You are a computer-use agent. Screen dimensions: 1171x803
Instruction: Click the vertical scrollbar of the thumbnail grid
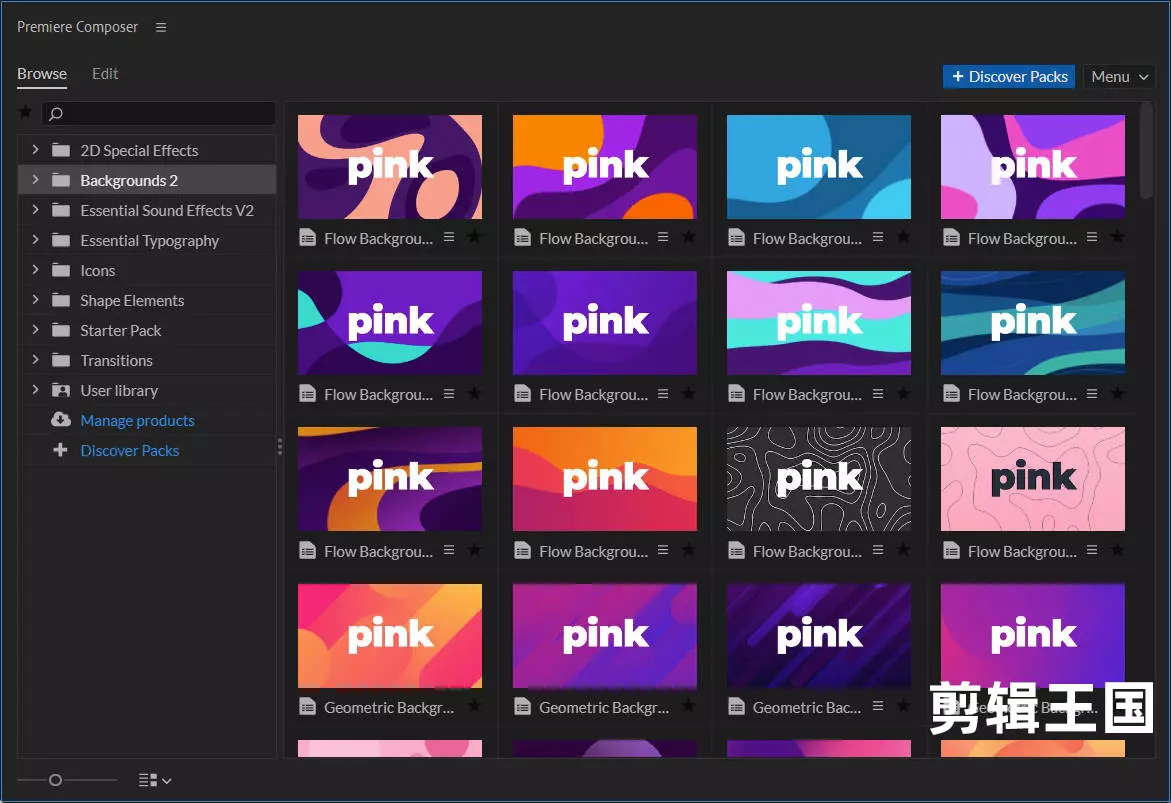click(x=1146, y=152)
